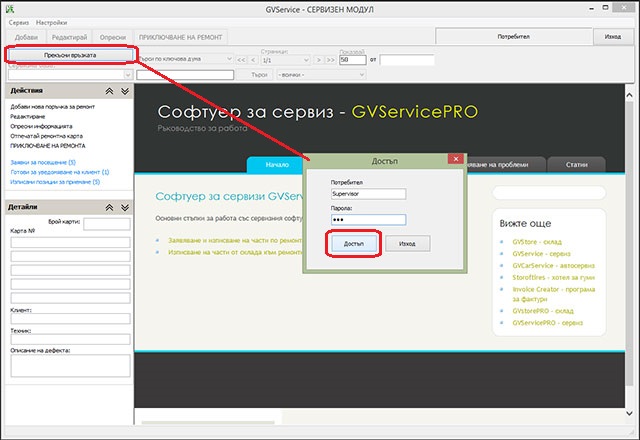Open the keyword search dropdown

[229, 59]
